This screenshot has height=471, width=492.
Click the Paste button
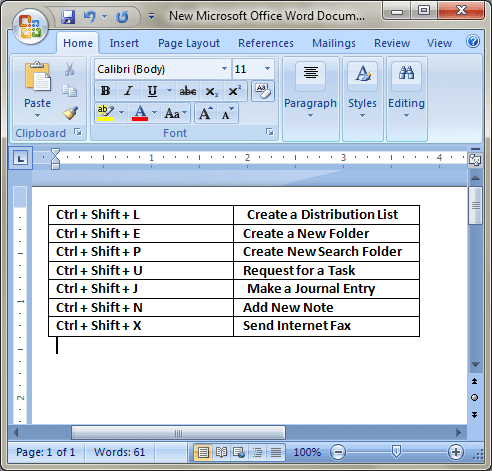37,90
